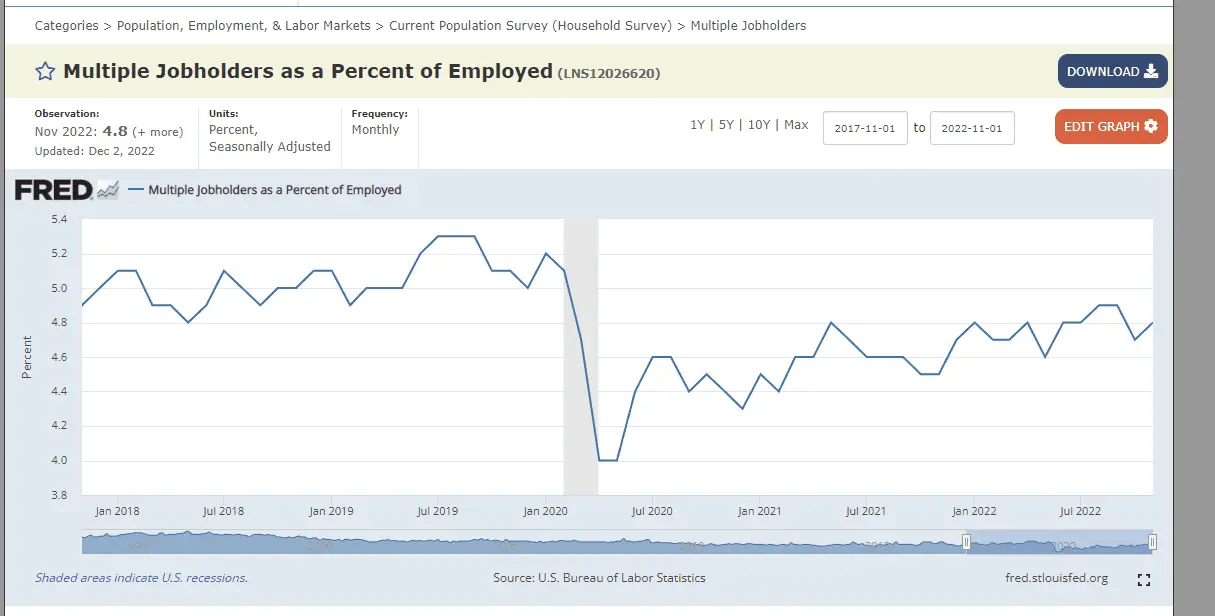The image size is (1215, 616).
Task: Open the Categories breadcrumb link
Action: click(x=66, y=25)
